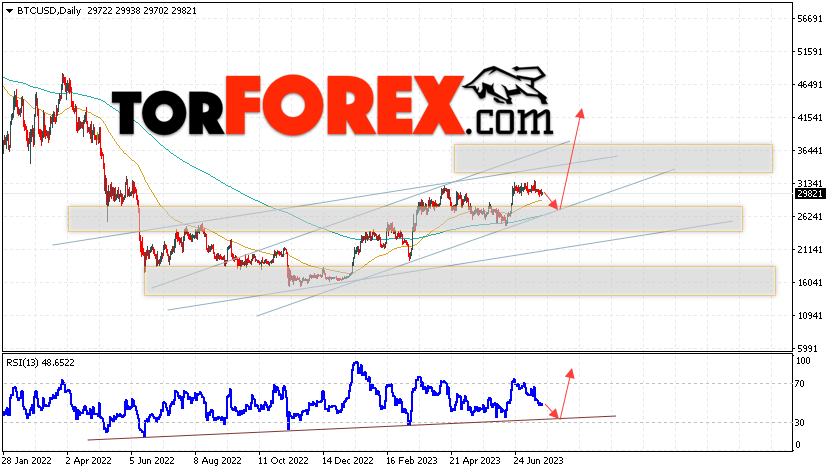Select price axis label 56691
Screen dimensions: 833x472
tap(810, 19)
